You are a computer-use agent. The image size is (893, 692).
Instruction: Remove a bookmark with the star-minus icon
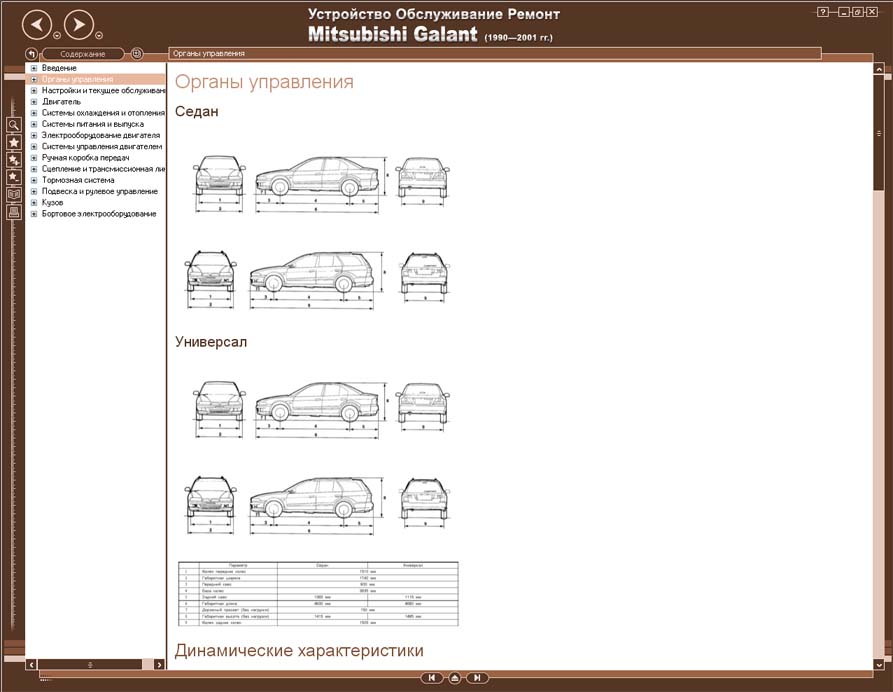tap(14, 177)
